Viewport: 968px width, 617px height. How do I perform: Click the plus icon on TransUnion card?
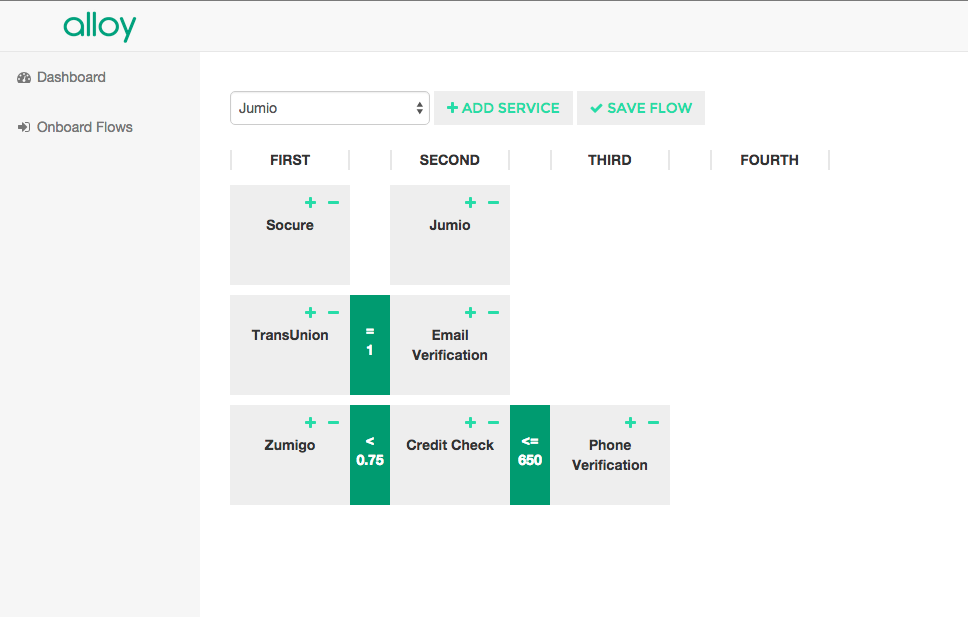[310, 313]
